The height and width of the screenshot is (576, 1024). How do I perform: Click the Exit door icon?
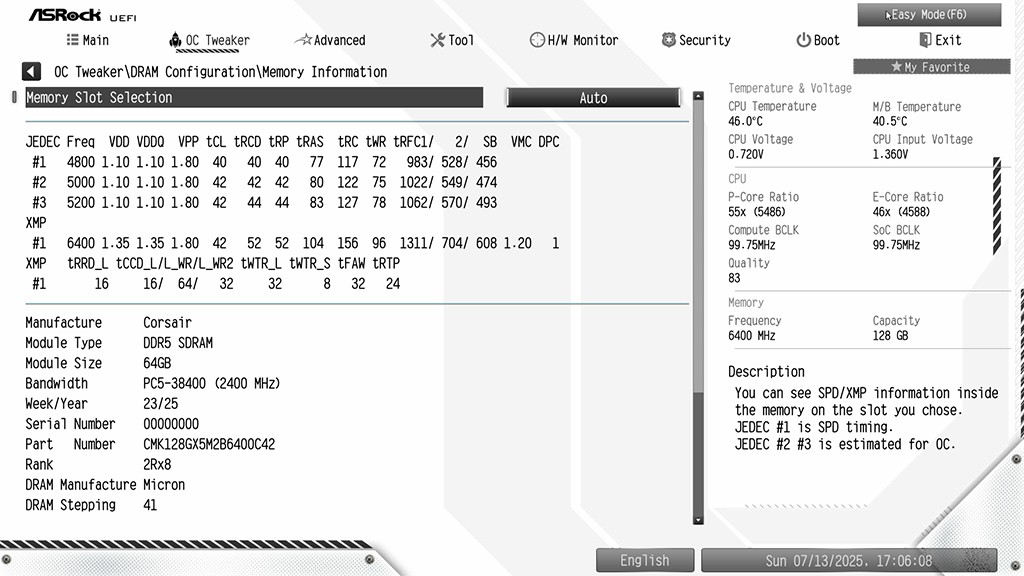[x=925, y=41]
